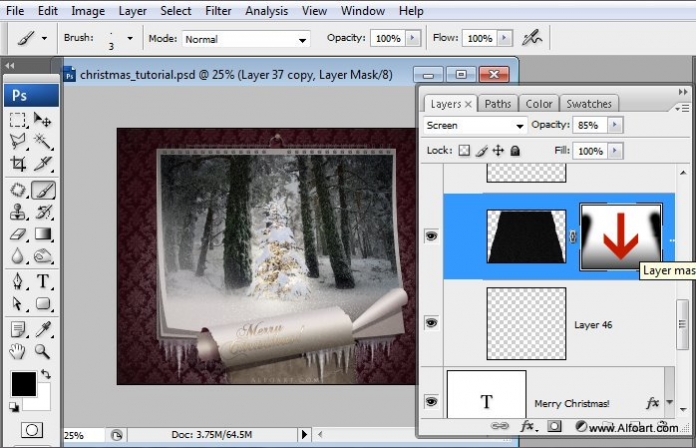Open the brush Mode Normal dropdown

[x=246, y=39]
